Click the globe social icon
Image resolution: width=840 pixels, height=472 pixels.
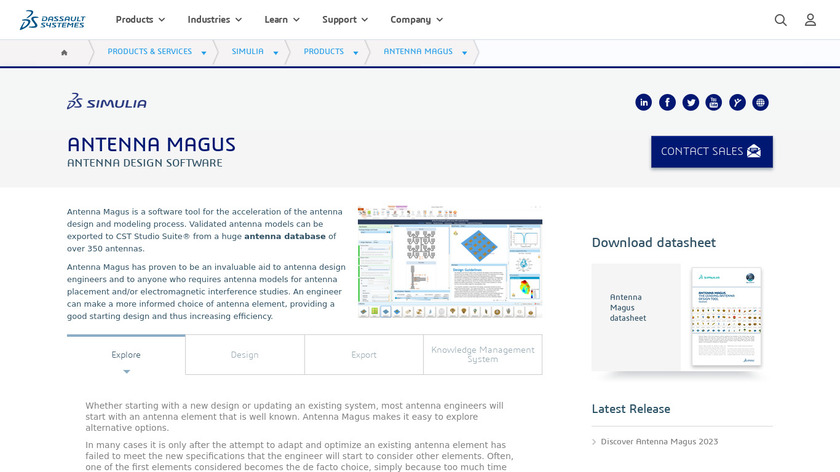760,102
